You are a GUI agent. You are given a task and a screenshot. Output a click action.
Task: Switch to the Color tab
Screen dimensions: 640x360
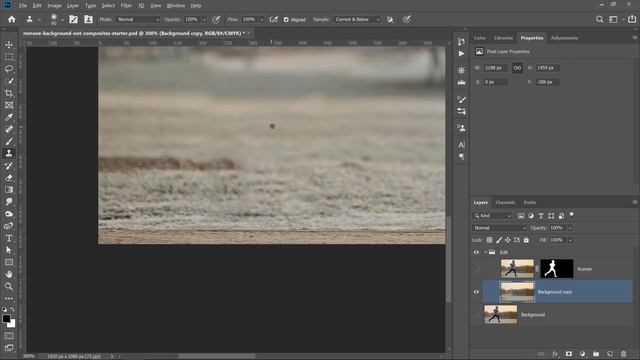pos(480,38)
